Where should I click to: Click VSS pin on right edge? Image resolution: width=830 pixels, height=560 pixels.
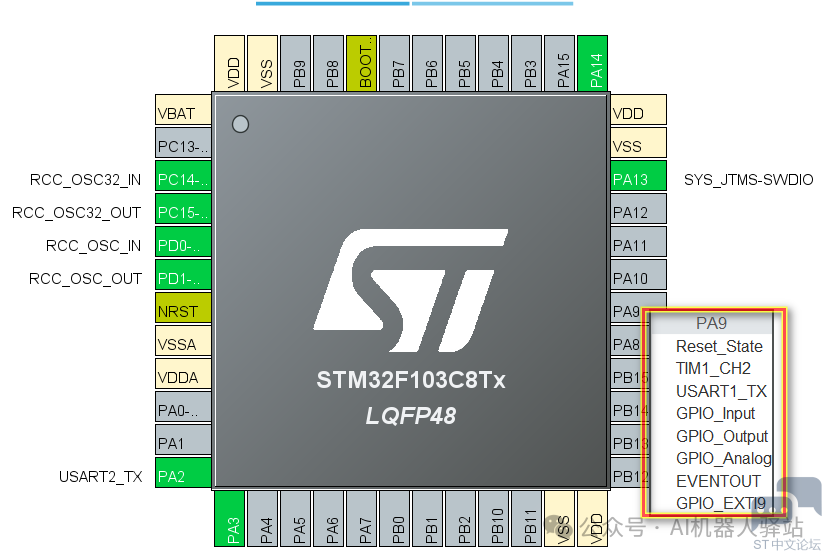coord(638,142)
